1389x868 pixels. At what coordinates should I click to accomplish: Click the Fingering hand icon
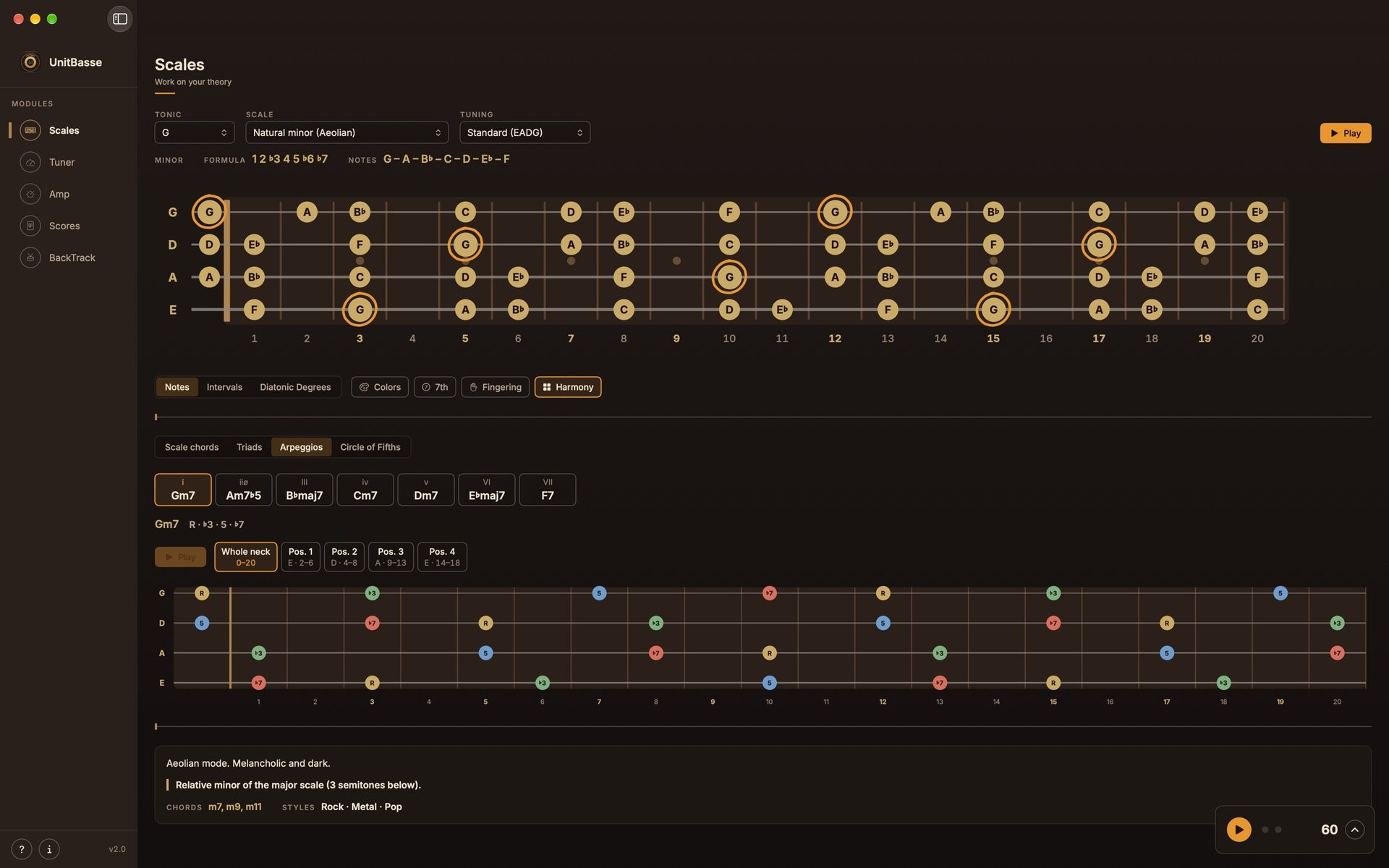pyautogui.click(x=473, y=387)
